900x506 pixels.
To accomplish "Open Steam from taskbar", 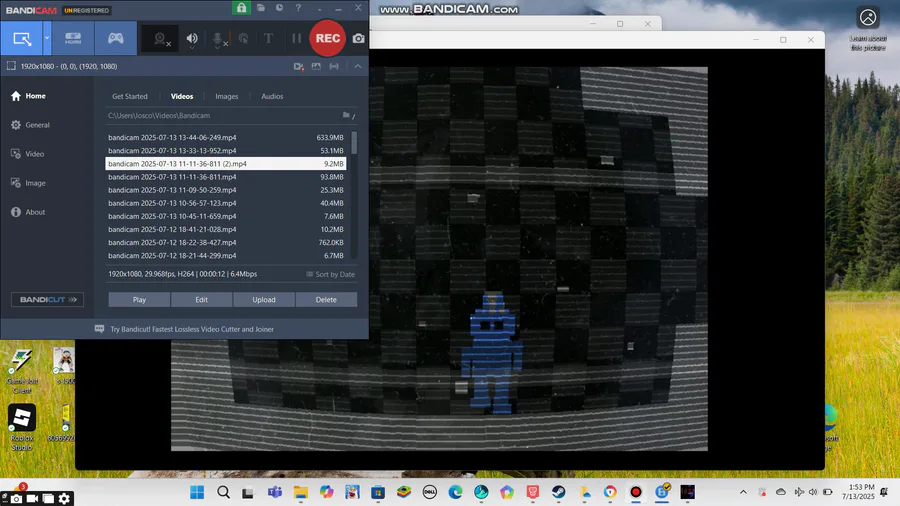I will click(558, 492).
